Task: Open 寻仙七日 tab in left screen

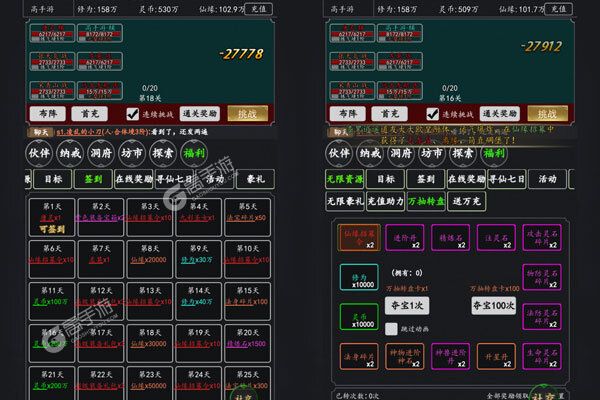Action: pyautogui.click(x=174, y=179)
